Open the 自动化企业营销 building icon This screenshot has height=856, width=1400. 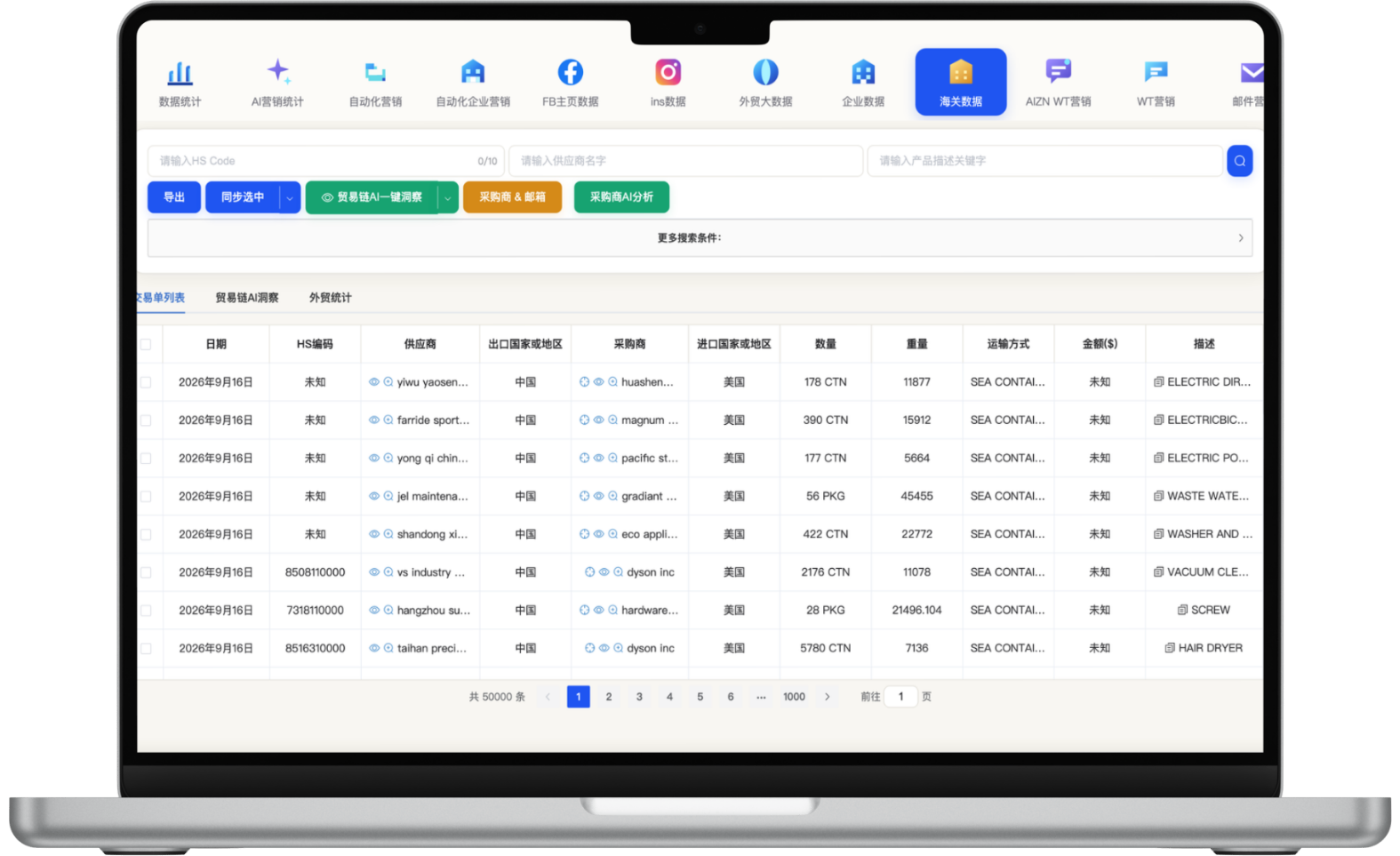tap(473, 72)
